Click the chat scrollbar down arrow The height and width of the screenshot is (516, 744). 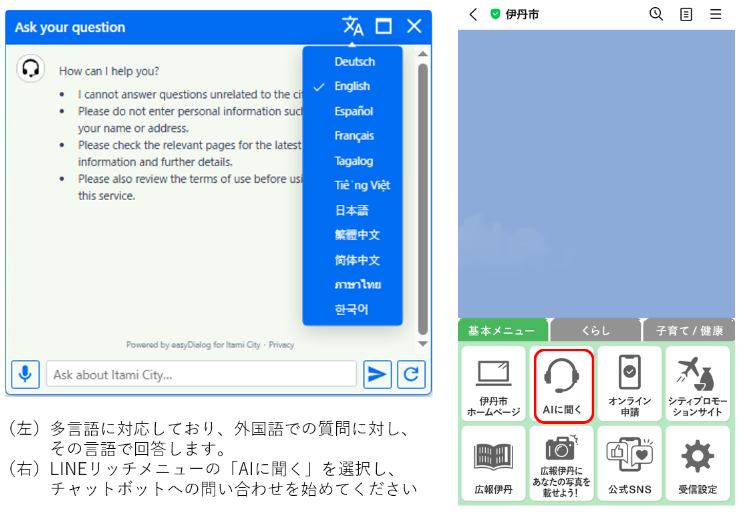pyautogui.click(x=423, y=343)
